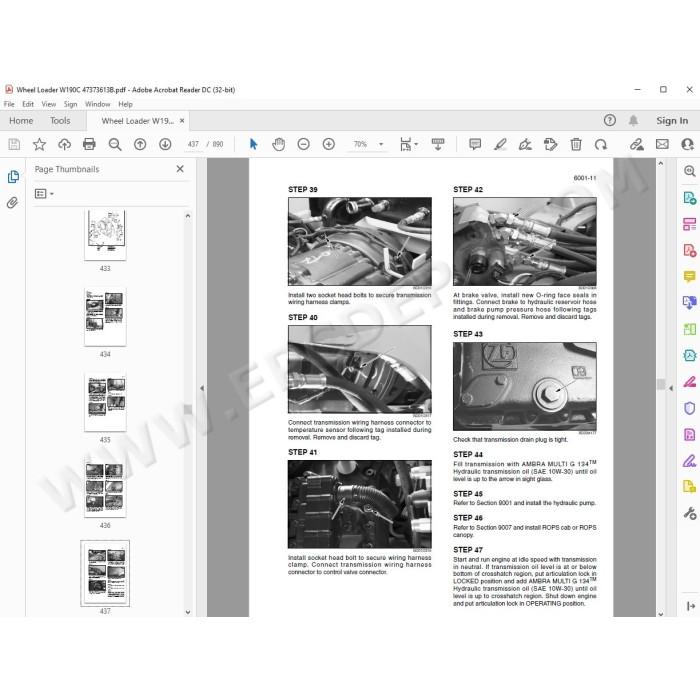Click the Print file icon
The image size is (700, 700).
[x=89, y=144]
